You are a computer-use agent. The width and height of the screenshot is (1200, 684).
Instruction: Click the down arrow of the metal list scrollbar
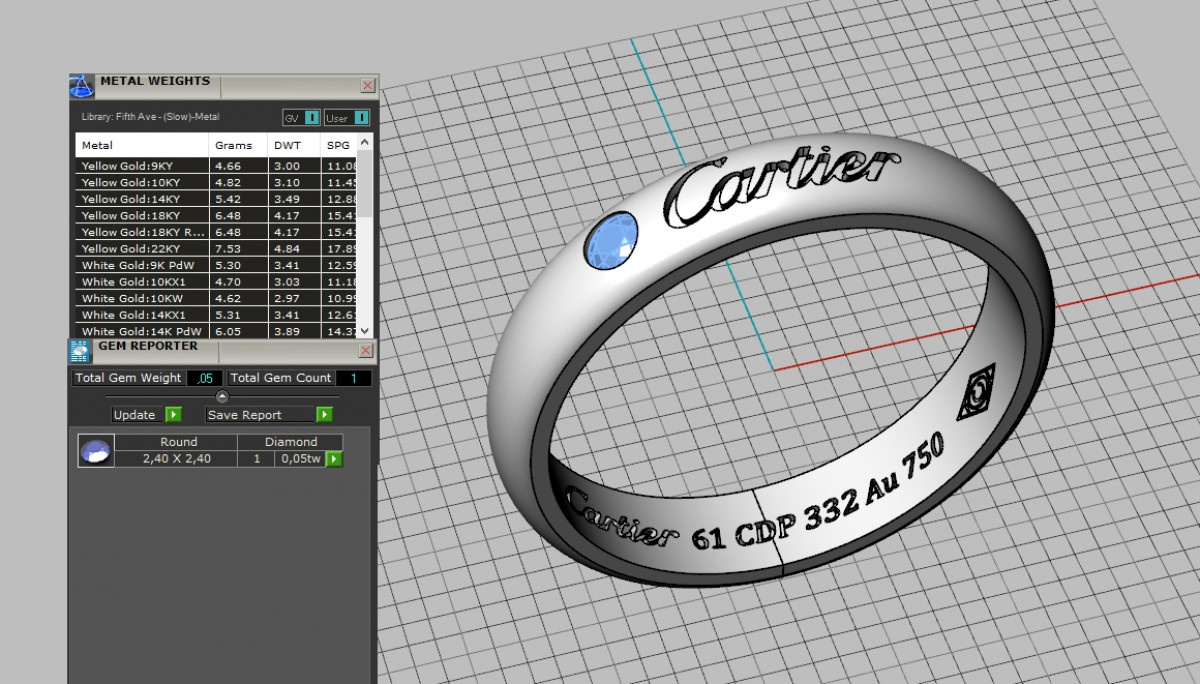tap(364, 330)
